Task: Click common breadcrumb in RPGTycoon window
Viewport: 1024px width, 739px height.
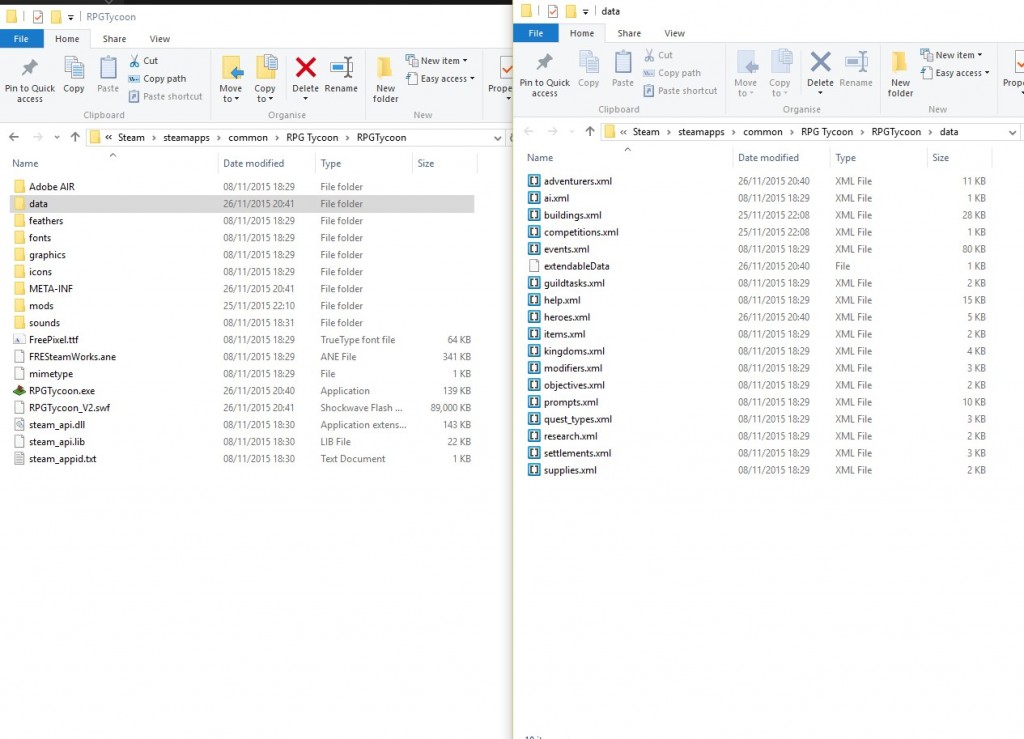Action: point(248,137)
